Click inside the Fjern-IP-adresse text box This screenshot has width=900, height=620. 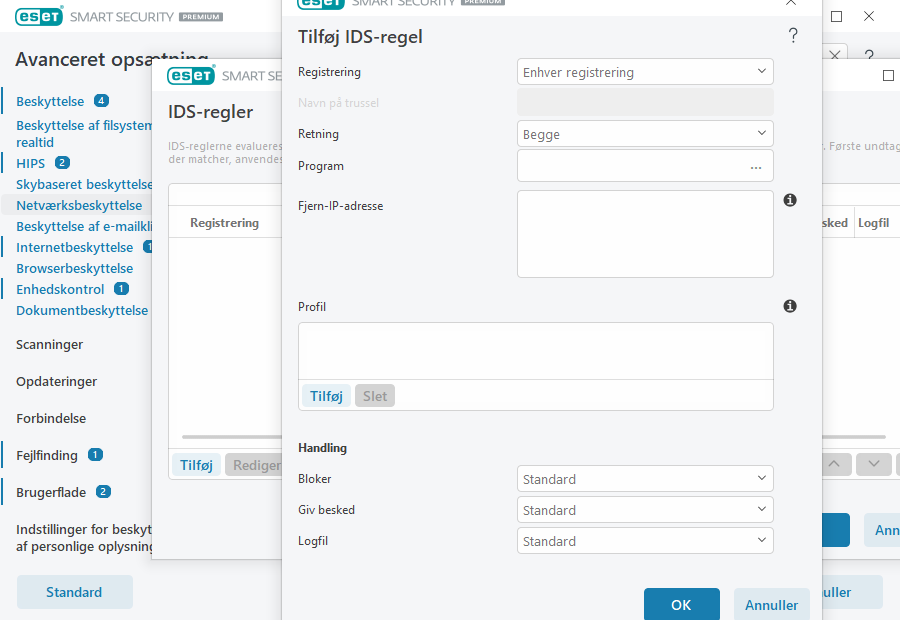point(645,233)
